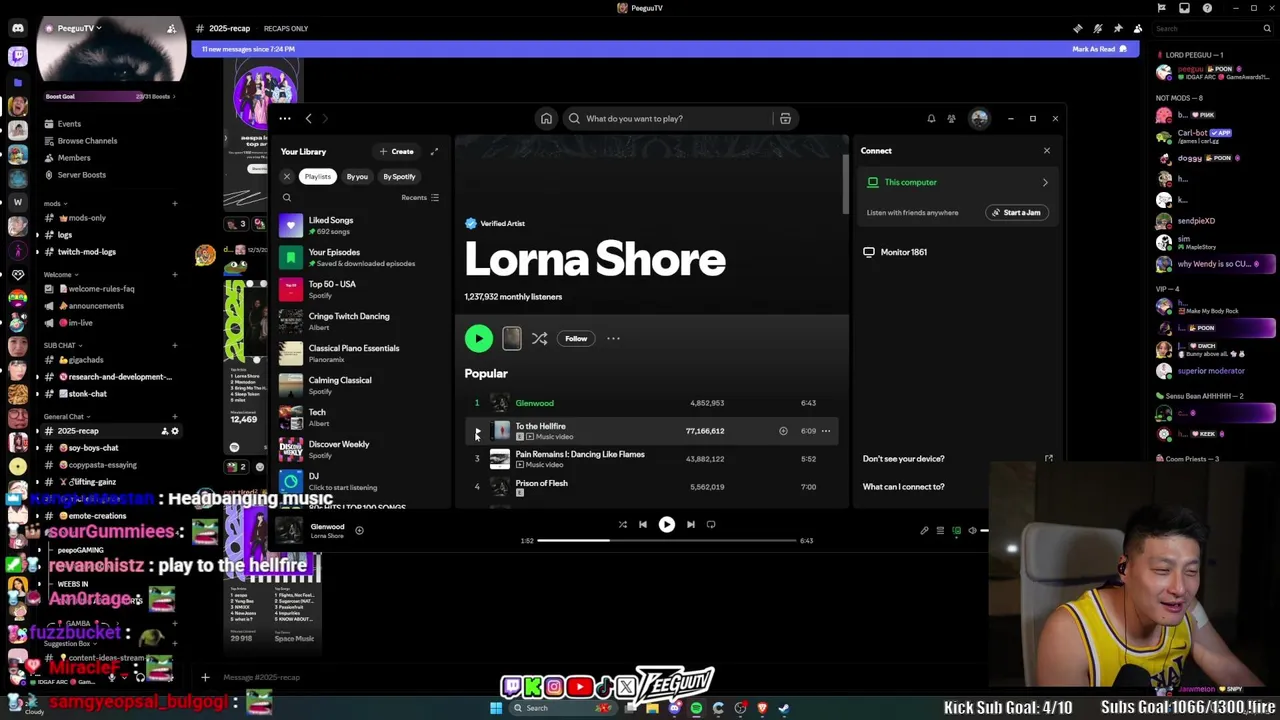Follow Lorna Shore
Image resolution: width=1280 pixels, height=720 pixels.
coord(576,339)
